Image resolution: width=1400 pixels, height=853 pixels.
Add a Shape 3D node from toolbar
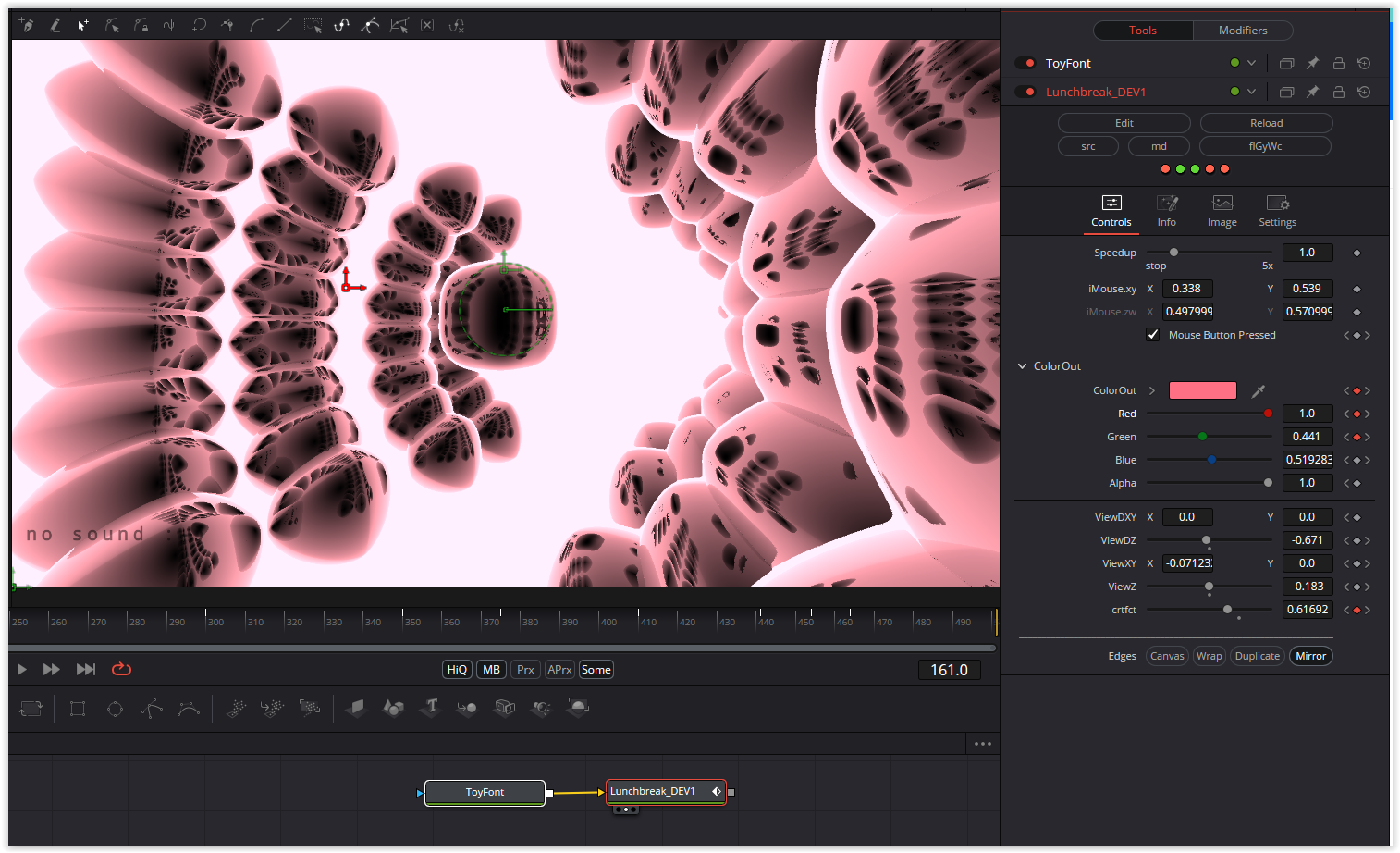coord(393,708)
